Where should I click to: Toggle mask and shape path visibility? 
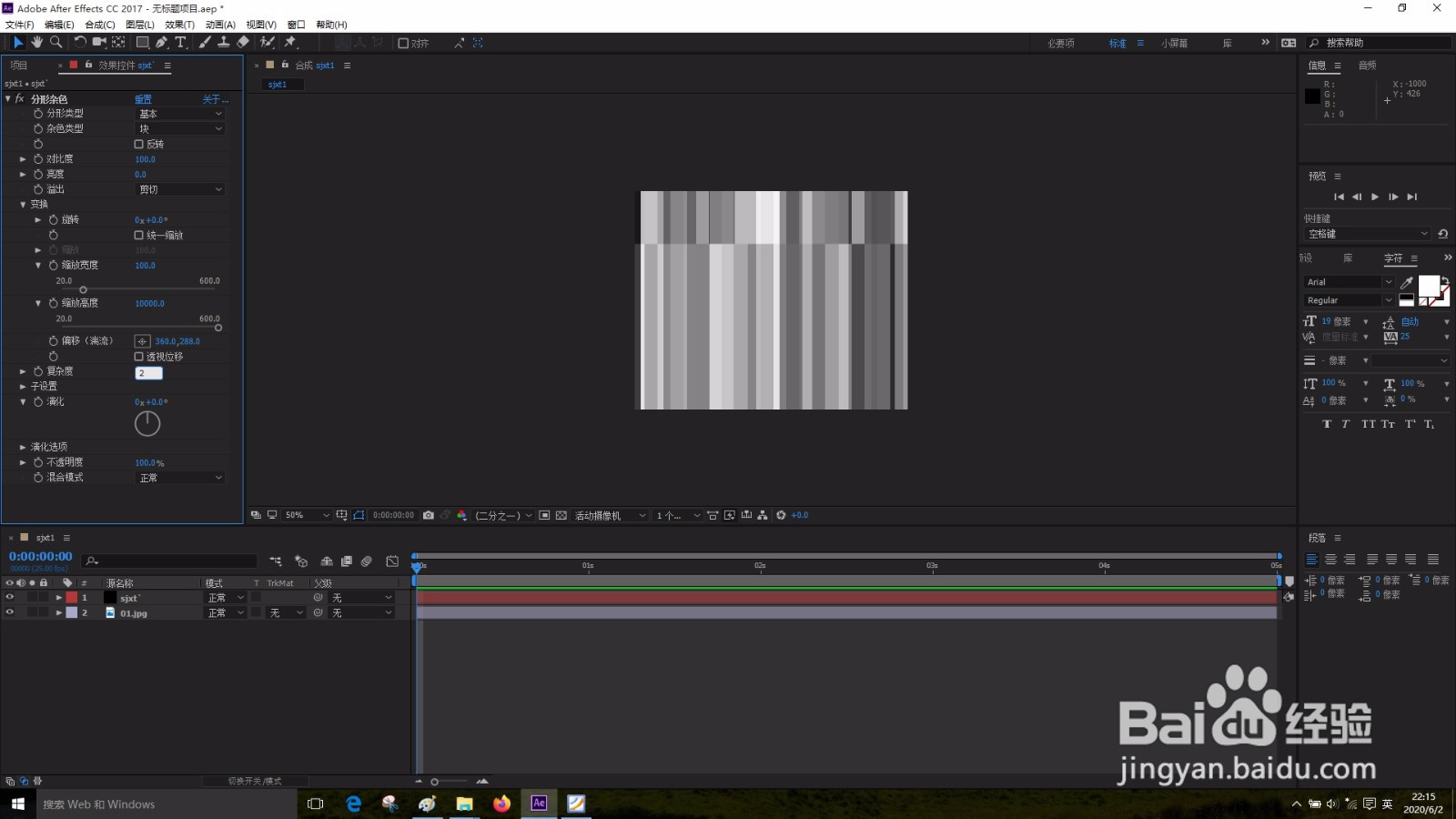click(359, 515)
